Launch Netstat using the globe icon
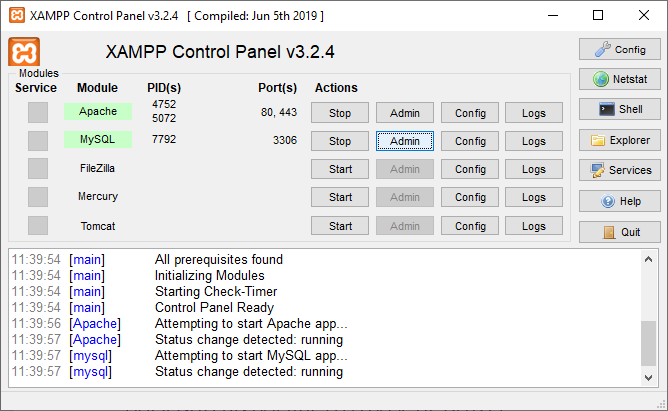 [601, 79]
